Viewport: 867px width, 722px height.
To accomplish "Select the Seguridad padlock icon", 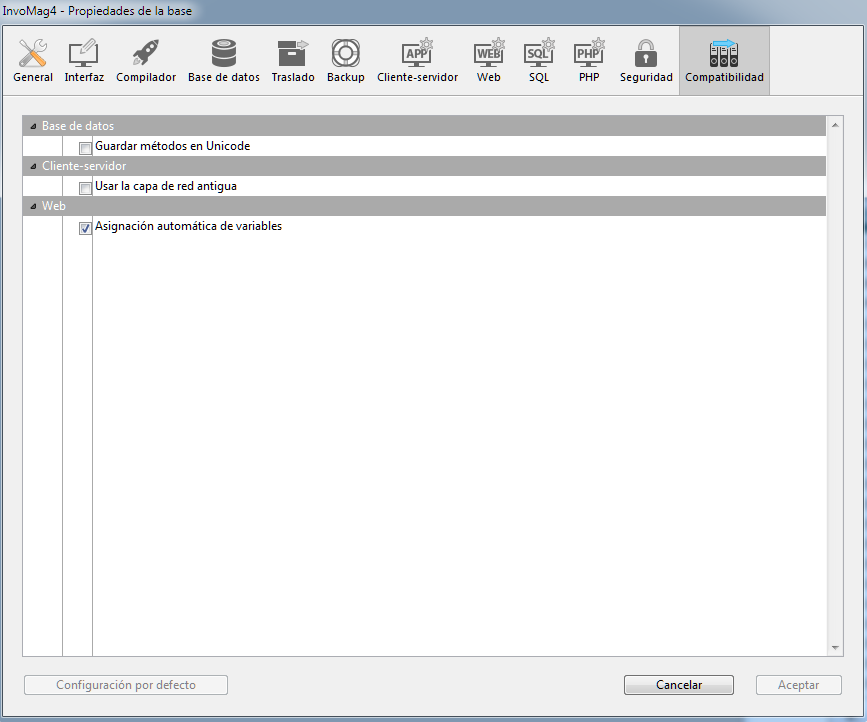I will (x=646, y=53).
